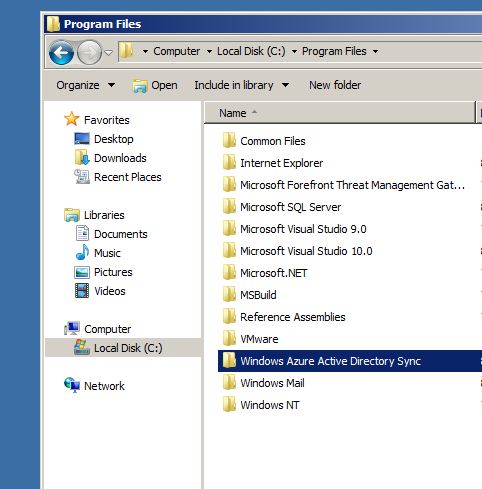Open the Include in library menu

242,85
